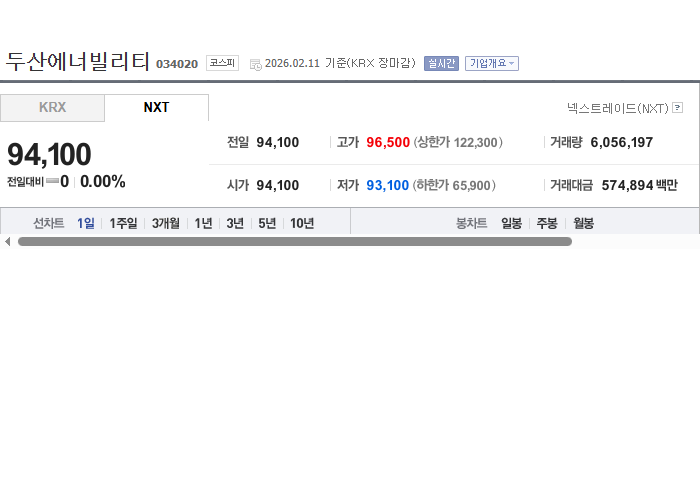The width and height of the screenshot is (700, 490).
Task: Click the horizontal scrollbar thumb
Action: coord(295,241)
